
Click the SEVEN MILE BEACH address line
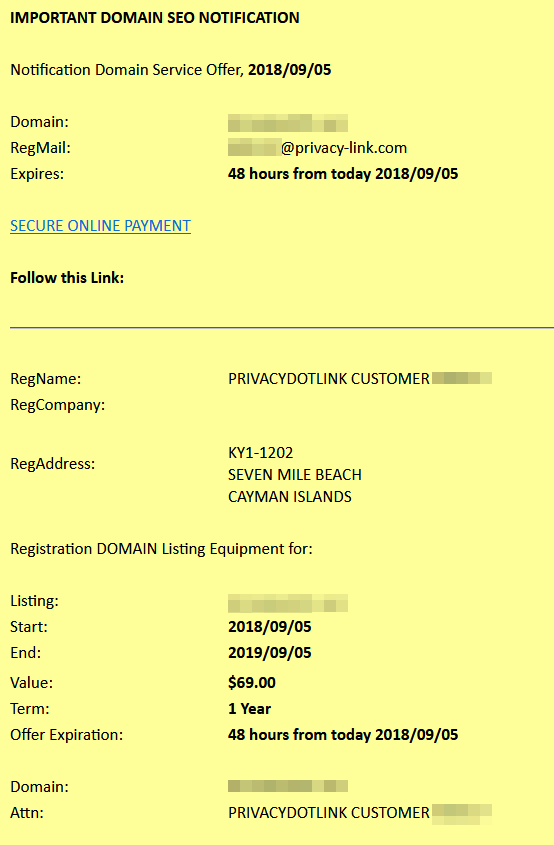coord(295,475)
